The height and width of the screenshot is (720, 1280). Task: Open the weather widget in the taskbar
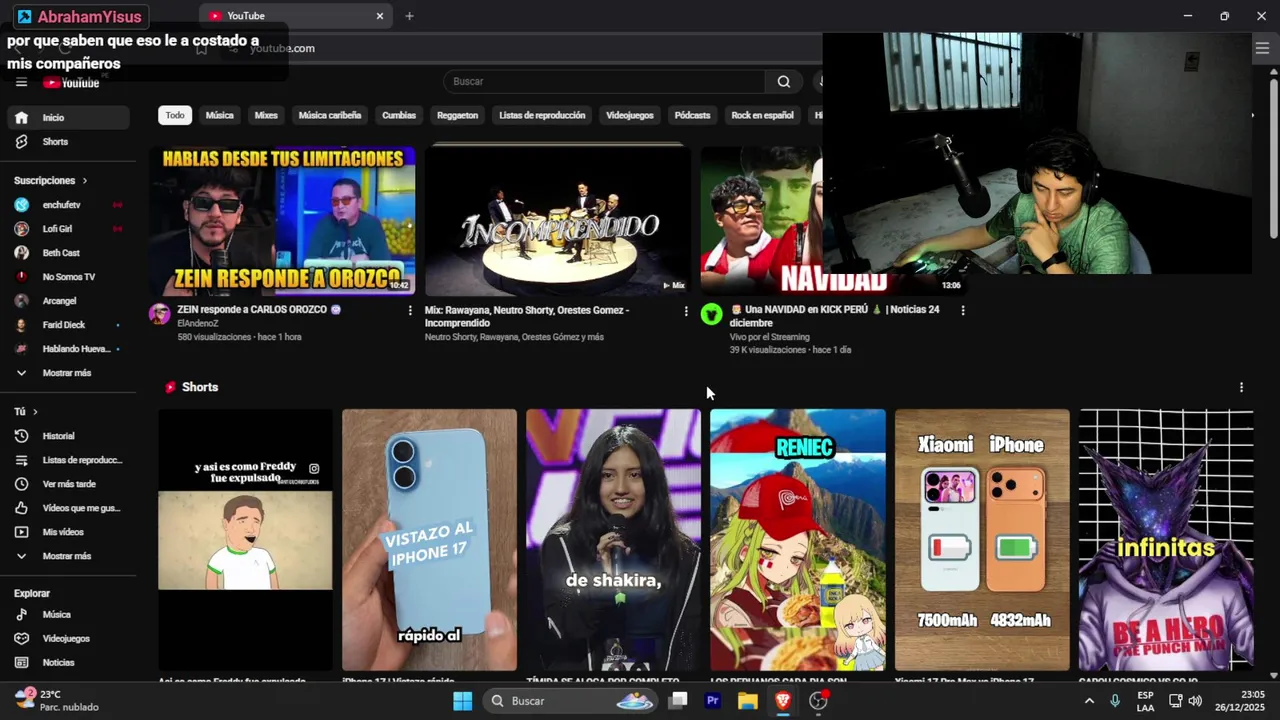58,700
